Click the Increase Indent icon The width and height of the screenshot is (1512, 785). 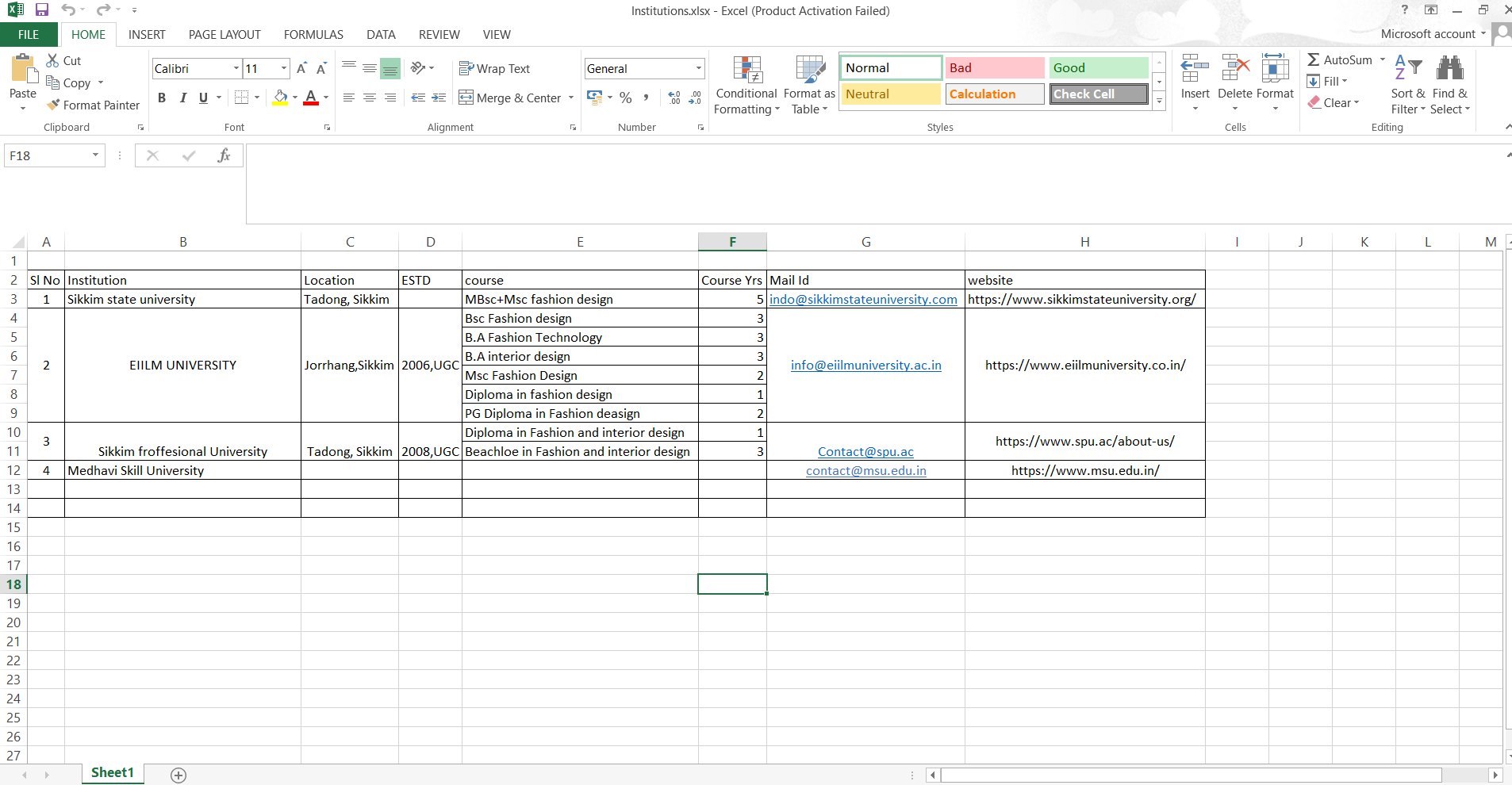(439, 98)
